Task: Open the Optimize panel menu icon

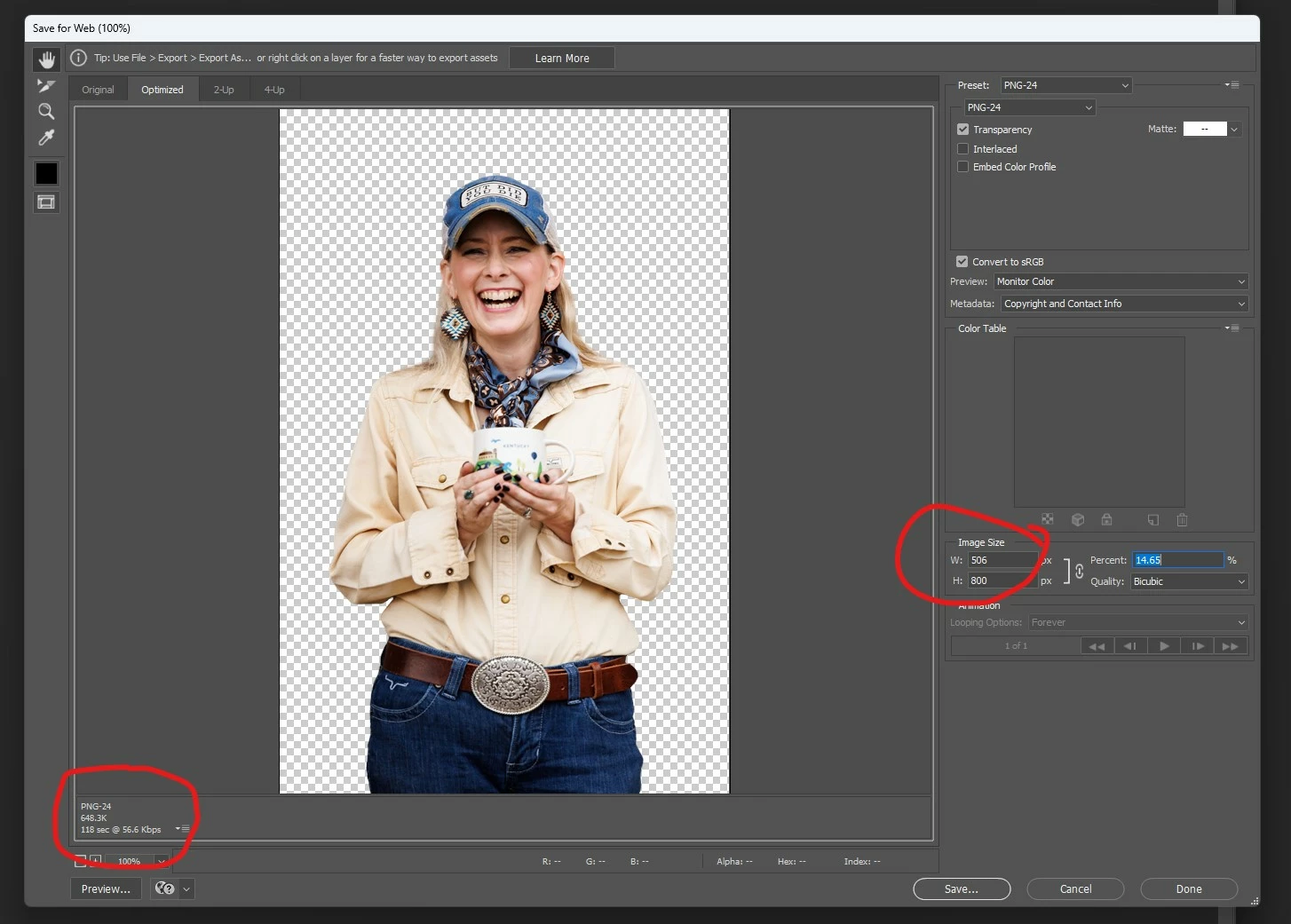Action: pyautogui.click(x=1232, y=85)
